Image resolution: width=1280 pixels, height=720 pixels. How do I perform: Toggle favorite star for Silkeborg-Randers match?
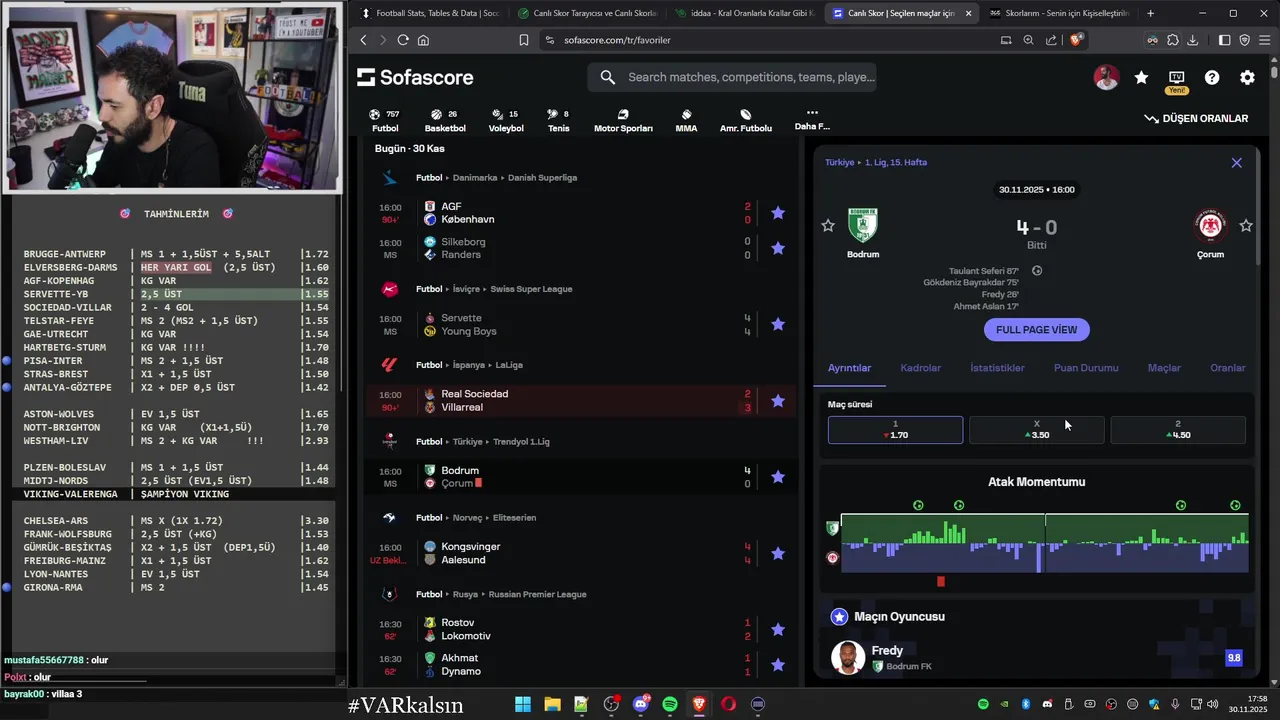click(778, 248)
